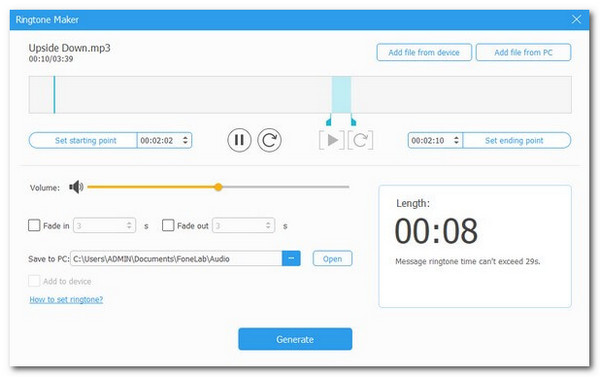Viewport: 600px width, 377px height.
Task: Click the Fade in seconds stepper arrows
Action: click(129, 225)
